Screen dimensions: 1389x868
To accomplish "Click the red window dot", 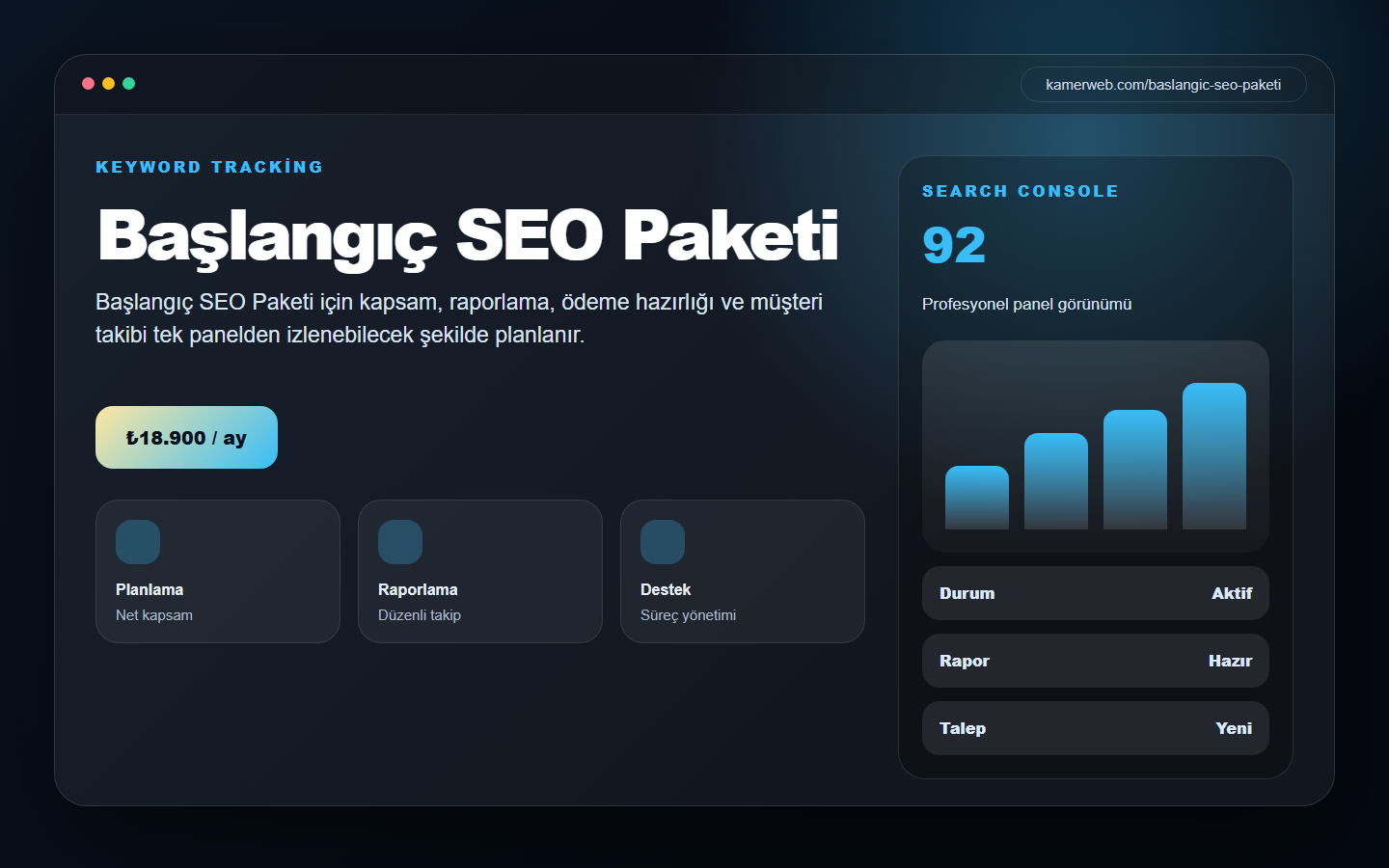I will (x=88, y=84).
